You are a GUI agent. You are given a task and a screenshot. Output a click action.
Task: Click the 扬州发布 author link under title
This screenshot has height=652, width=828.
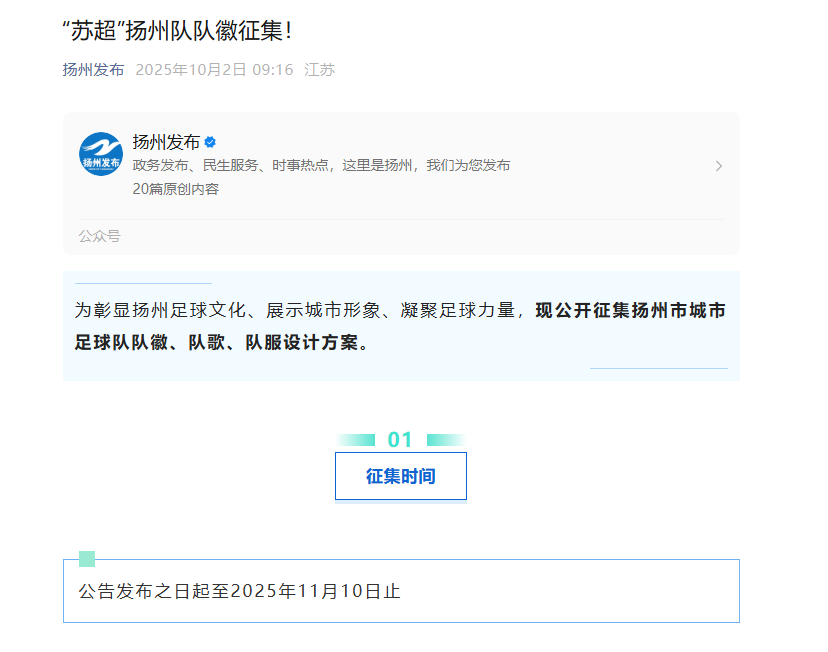pyautogui.click(x=93, y=70)
